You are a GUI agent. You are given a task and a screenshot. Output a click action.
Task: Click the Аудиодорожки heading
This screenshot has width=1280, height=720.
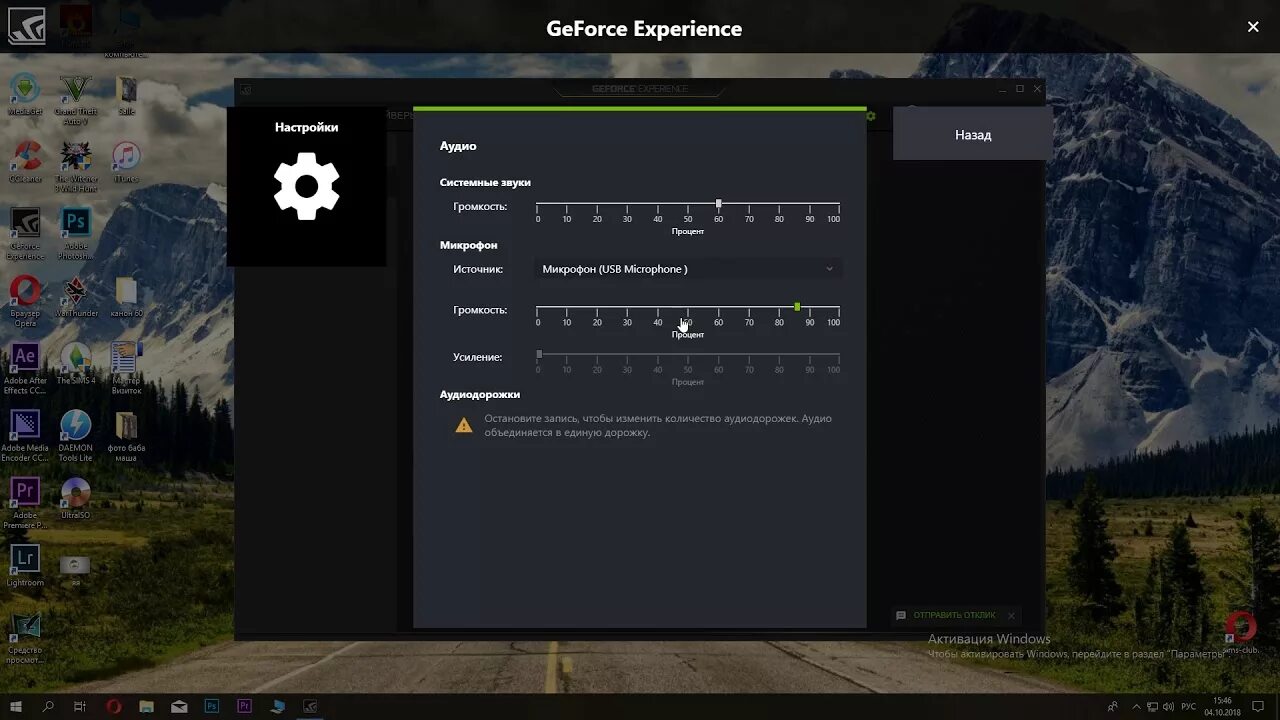[480, 394]
